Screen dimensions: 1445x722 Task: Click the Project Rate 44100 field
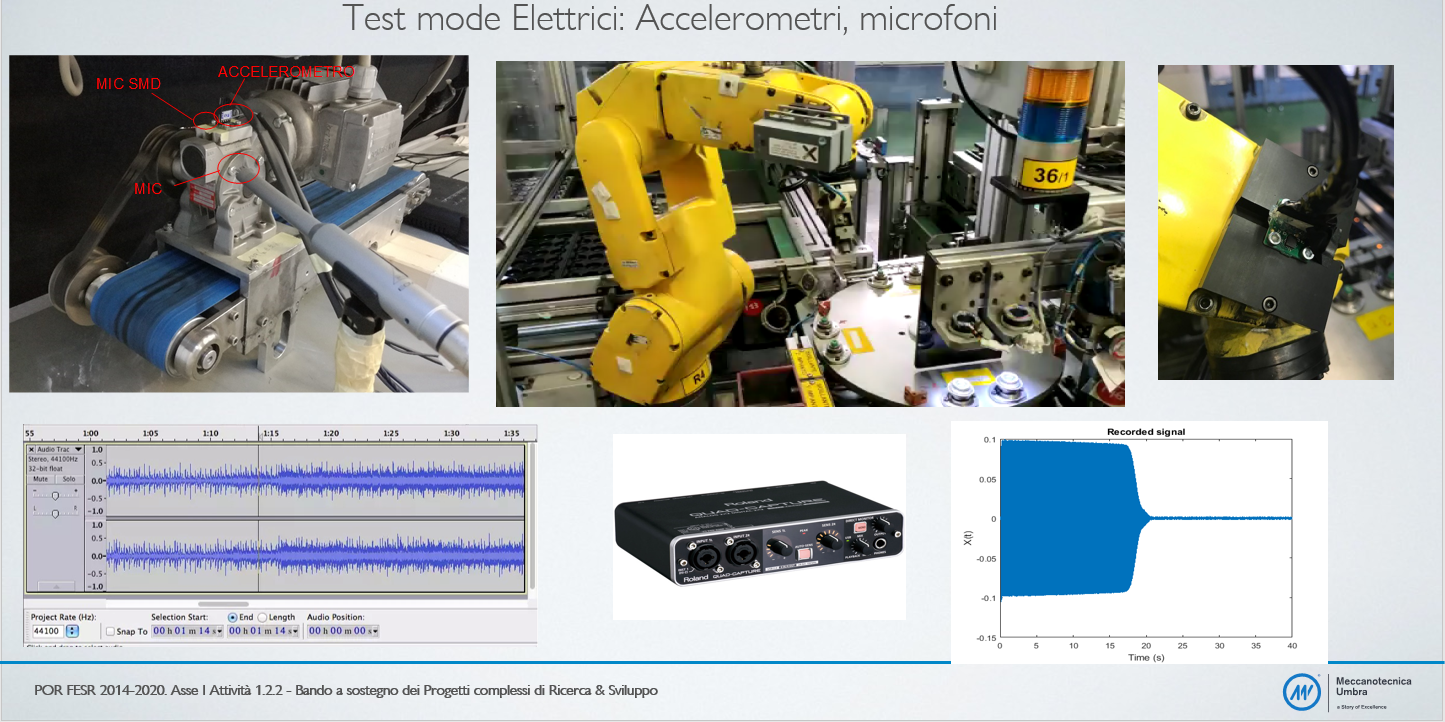(x=46, y=631)
